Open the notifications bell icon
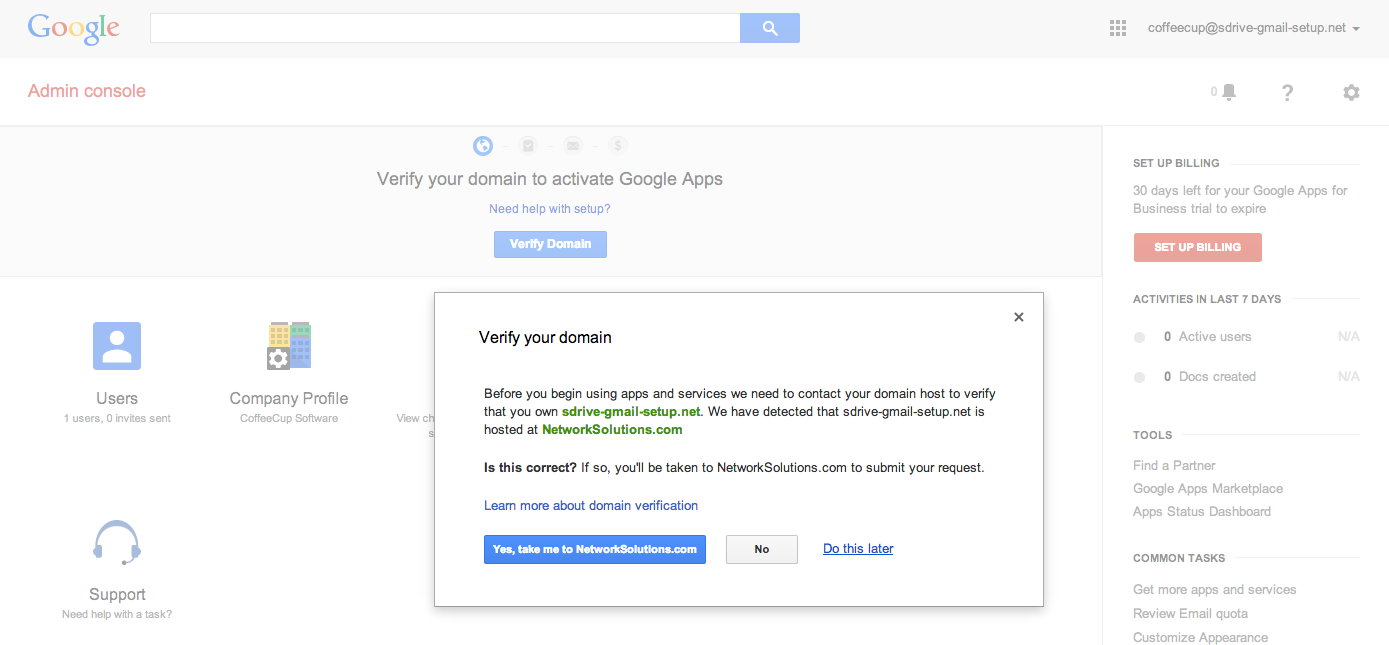The width and height of the screenshot is (1389, 645). coord(1228,92)
